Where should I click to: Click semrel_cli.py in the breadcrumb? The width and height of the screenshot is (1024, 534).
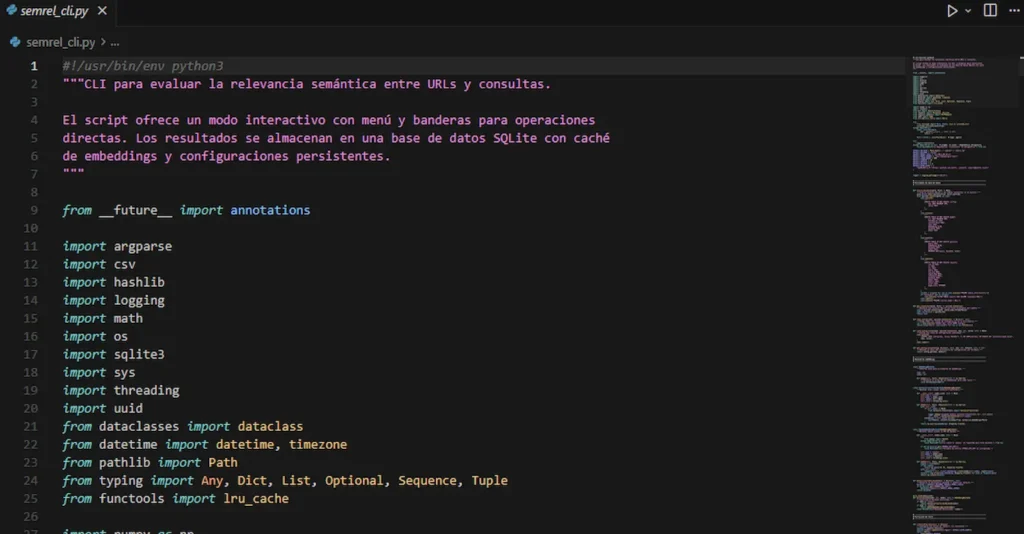point(61,42)
